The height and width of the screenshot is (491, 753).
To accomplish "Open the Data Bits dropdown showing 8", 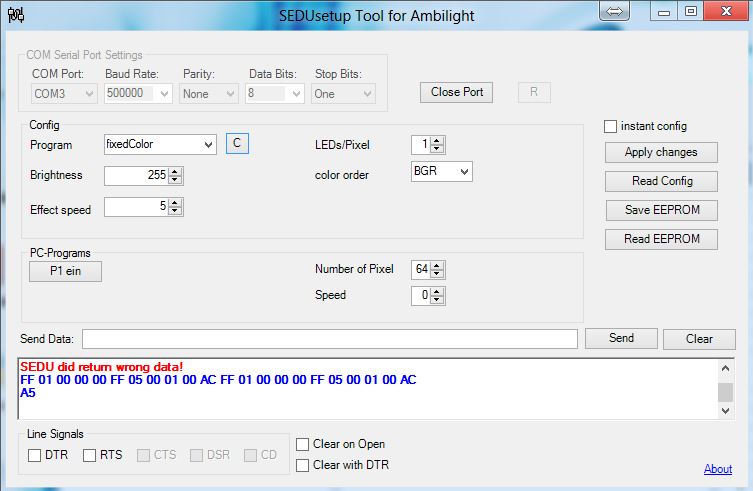I will pyautogui.click(x=275, y=94).
